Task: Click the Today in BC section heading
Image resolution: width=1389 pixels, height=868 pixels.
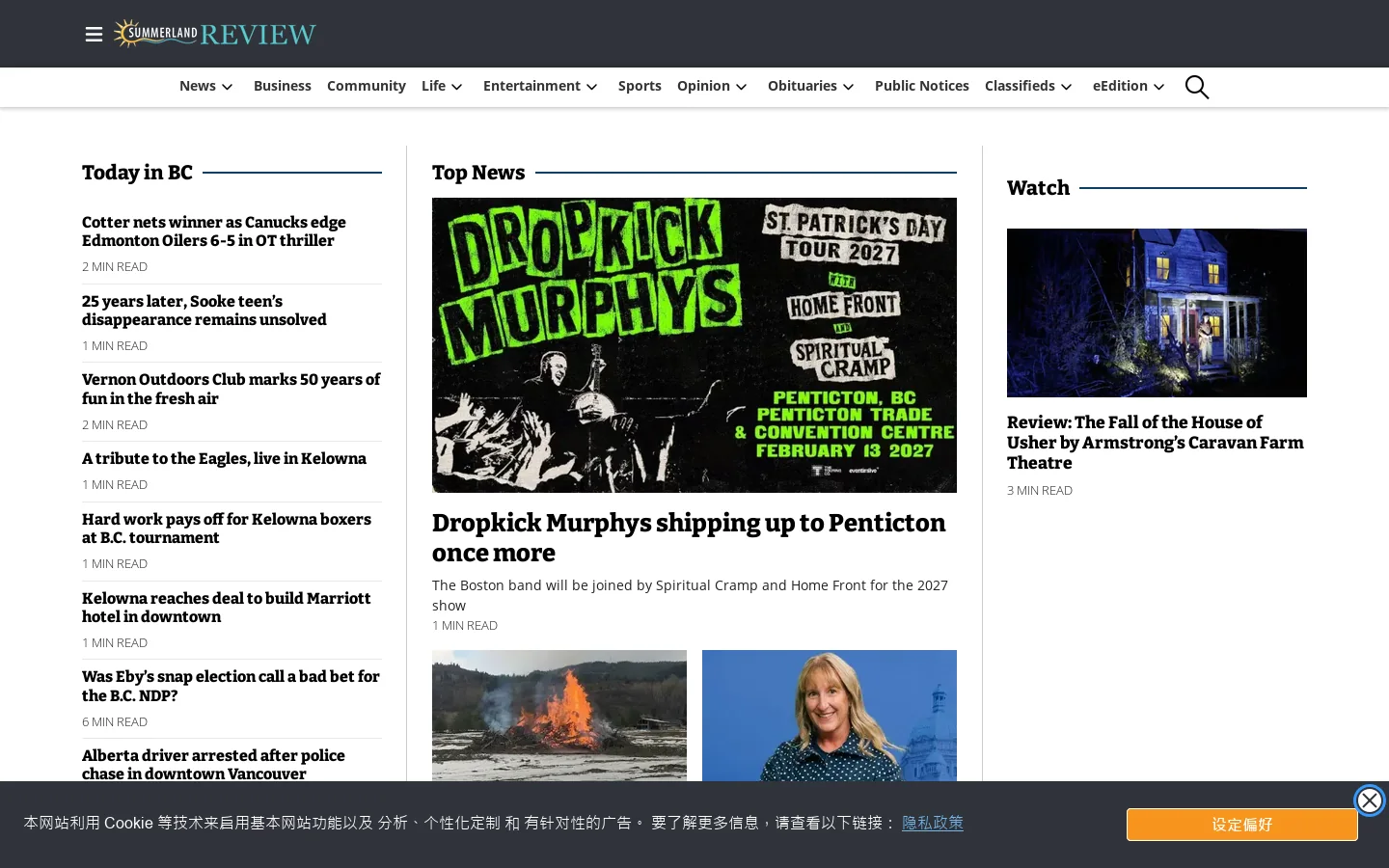Action: tap(137, 173)
